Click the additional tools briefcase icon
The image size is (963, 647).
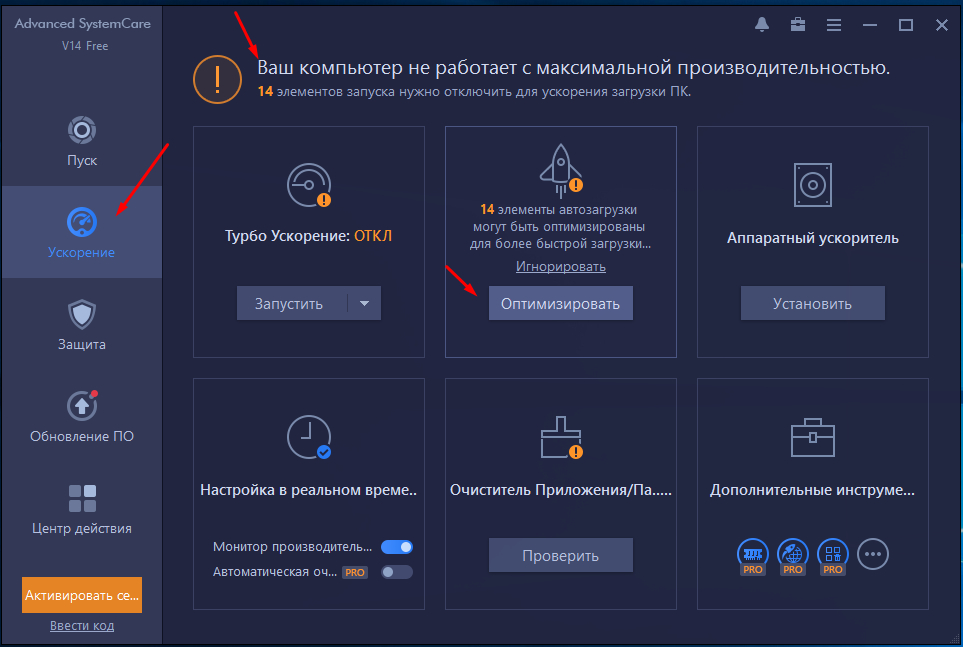[x=813, y=437]
